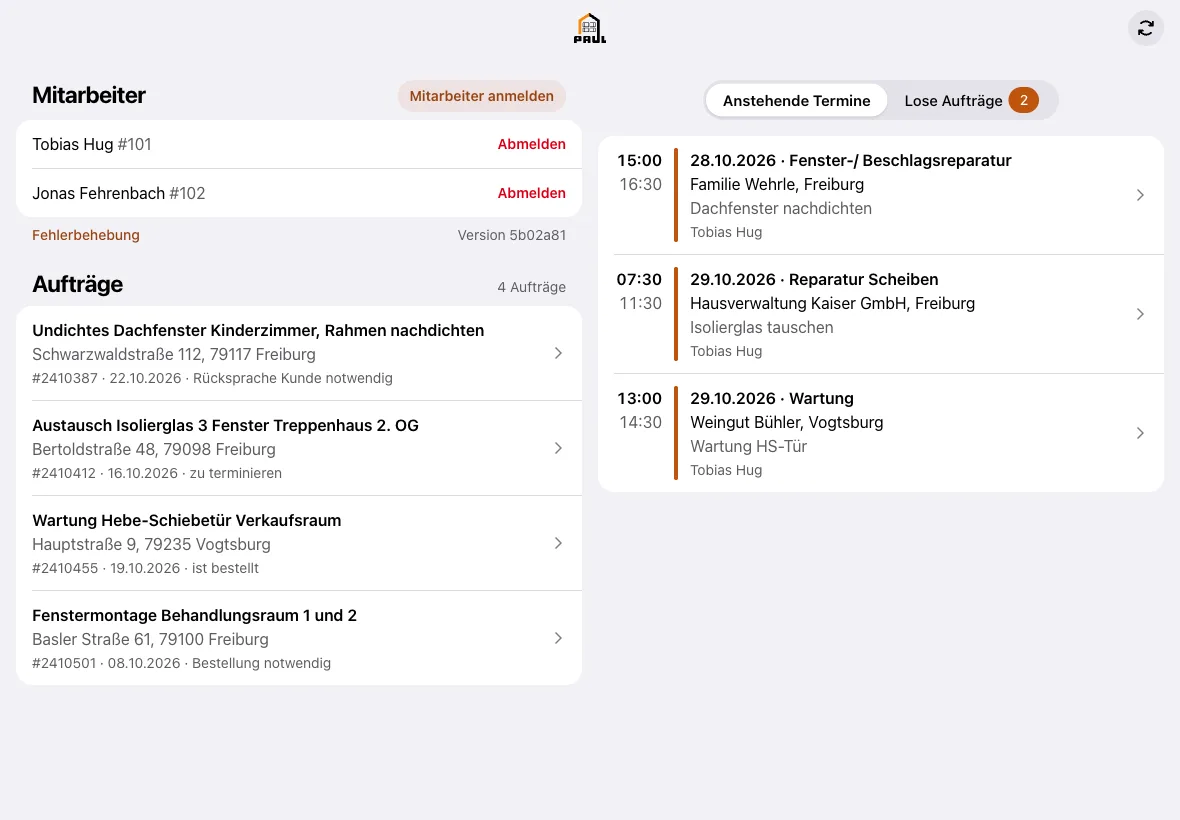Switch to the Lose Aufträge tab

click(971, 100)
